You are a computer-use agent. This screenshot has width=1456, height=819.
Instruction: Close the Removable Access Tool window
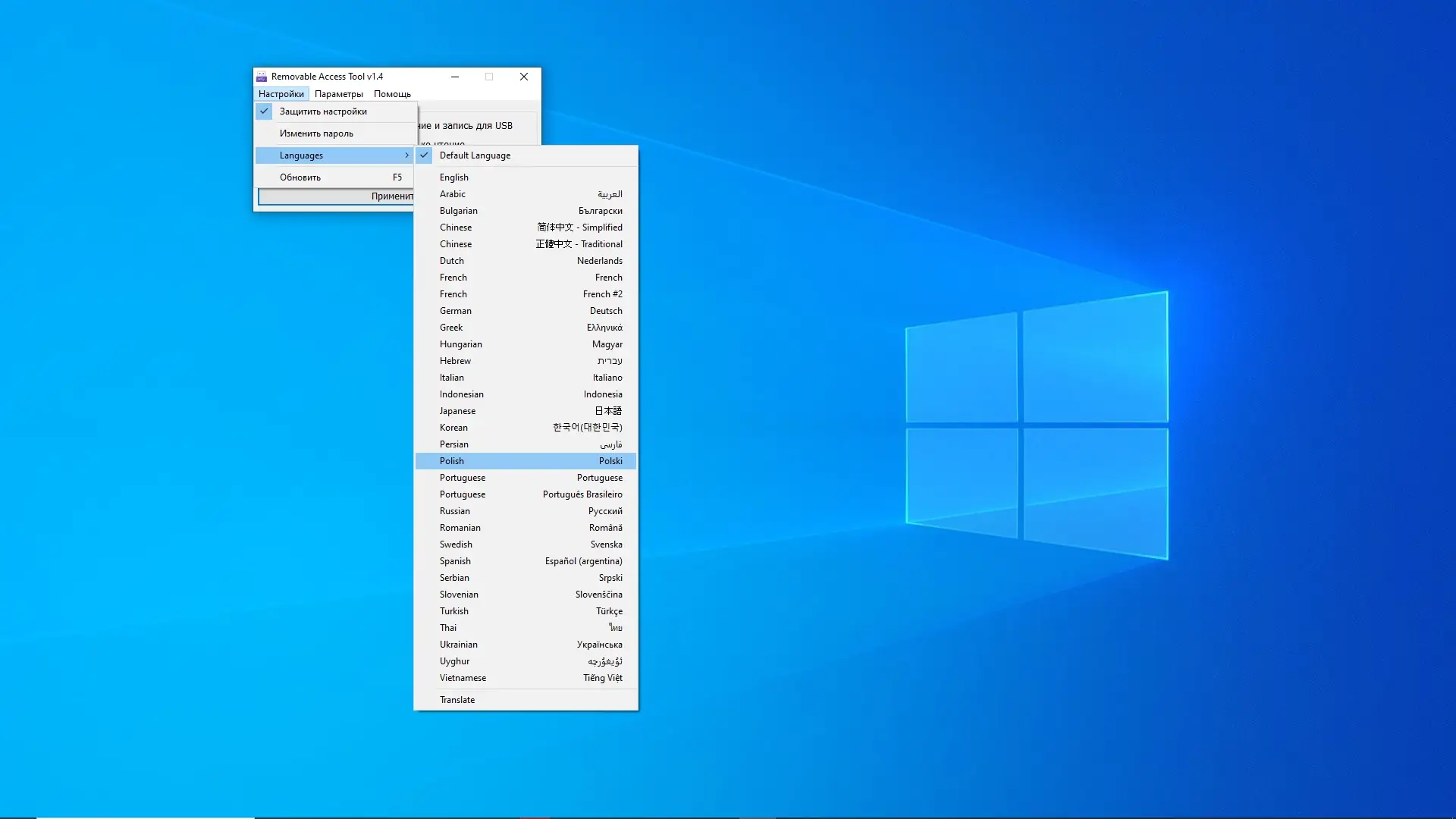click(524, 77)
